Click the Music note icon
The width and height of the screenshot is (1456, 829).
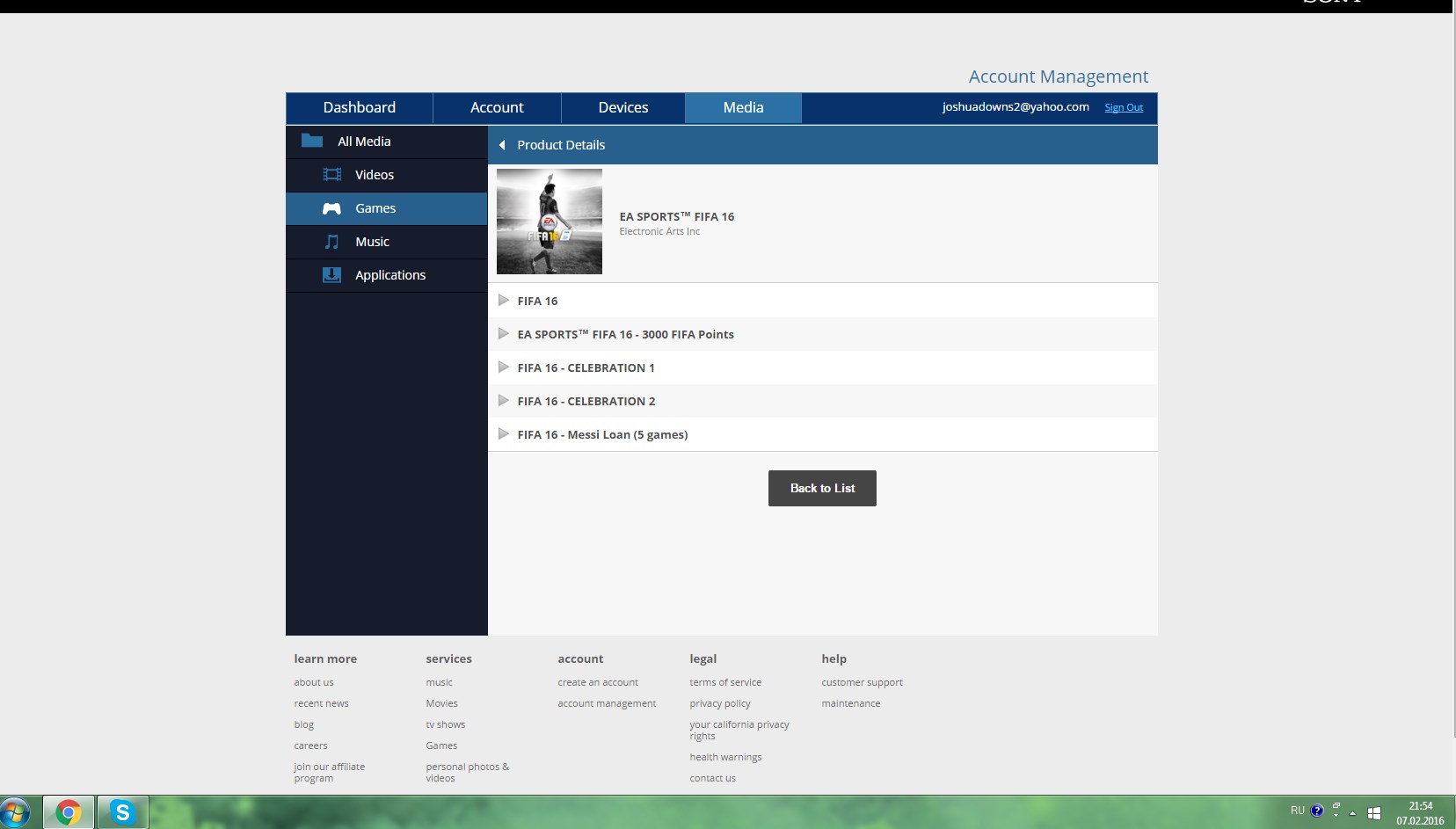[x=331, y=242]
